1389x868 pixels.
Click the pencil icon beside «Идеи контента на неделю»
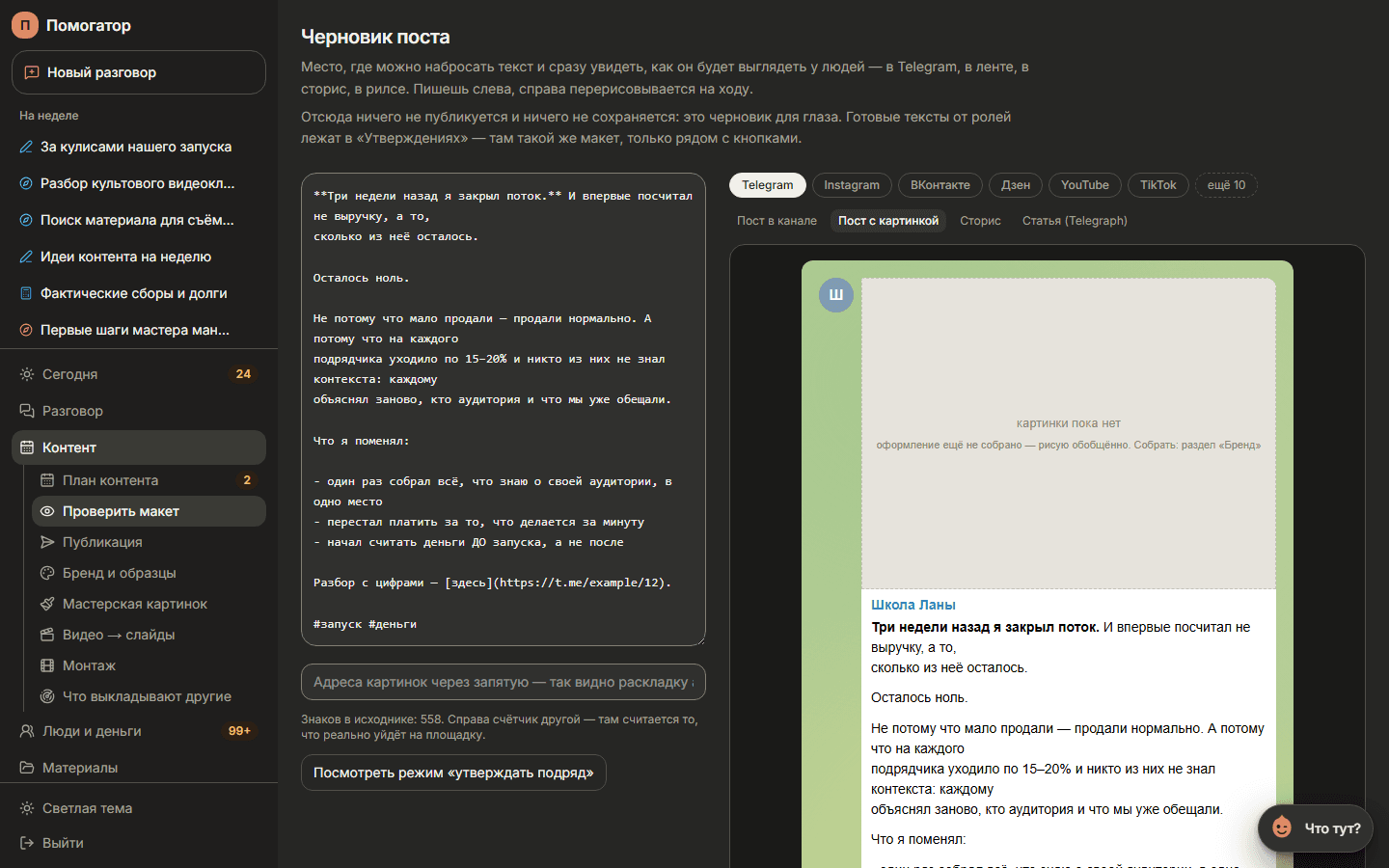26,257
